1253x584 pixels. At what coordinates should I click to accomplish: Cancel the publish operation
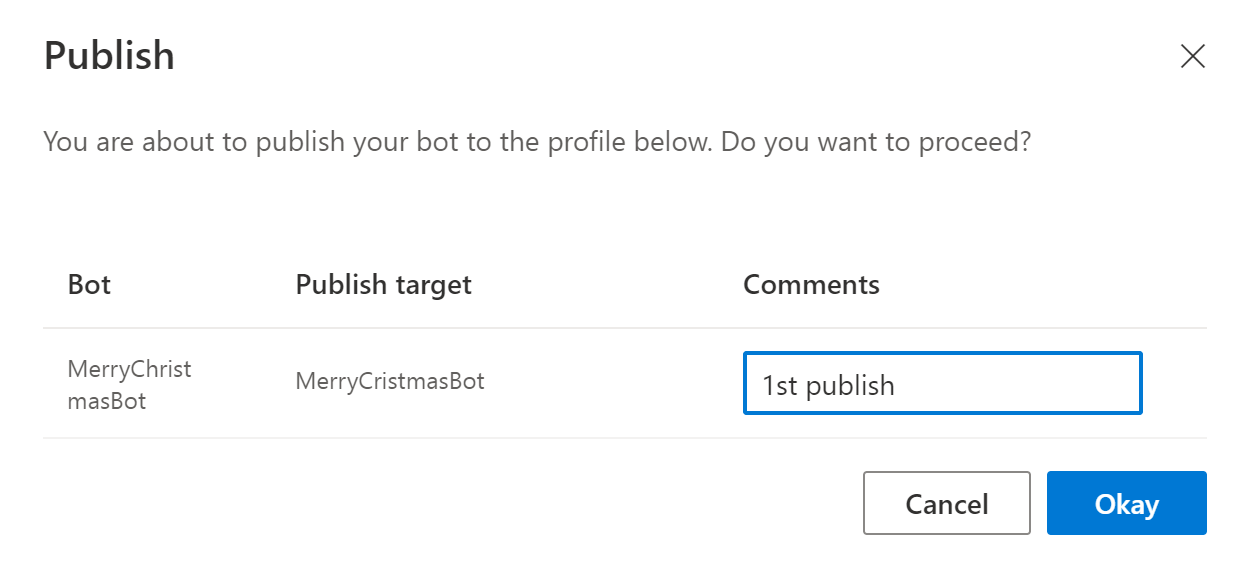946,503
